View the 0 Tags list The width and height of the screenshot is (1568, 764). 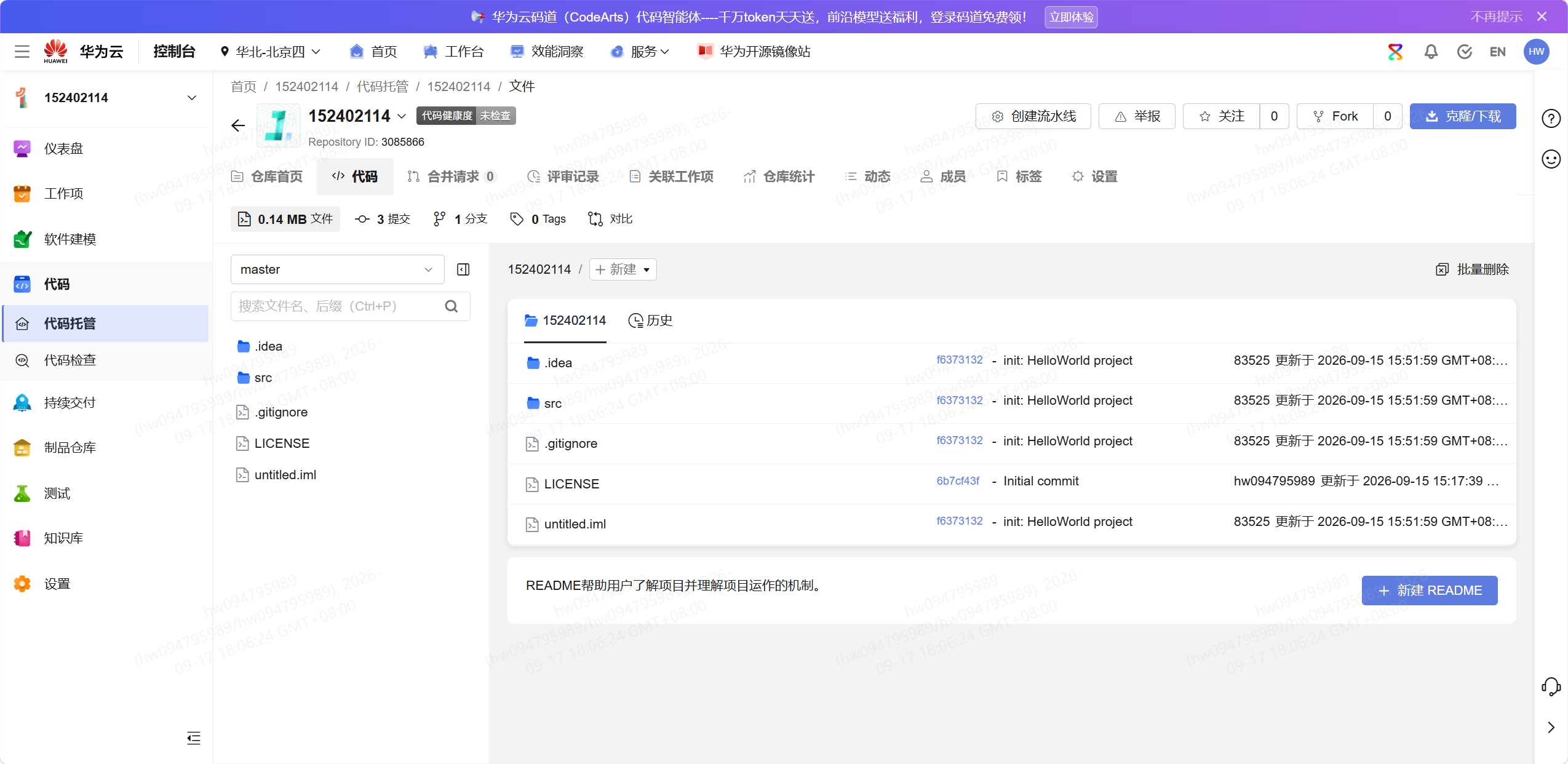click(x=538, y=219)
